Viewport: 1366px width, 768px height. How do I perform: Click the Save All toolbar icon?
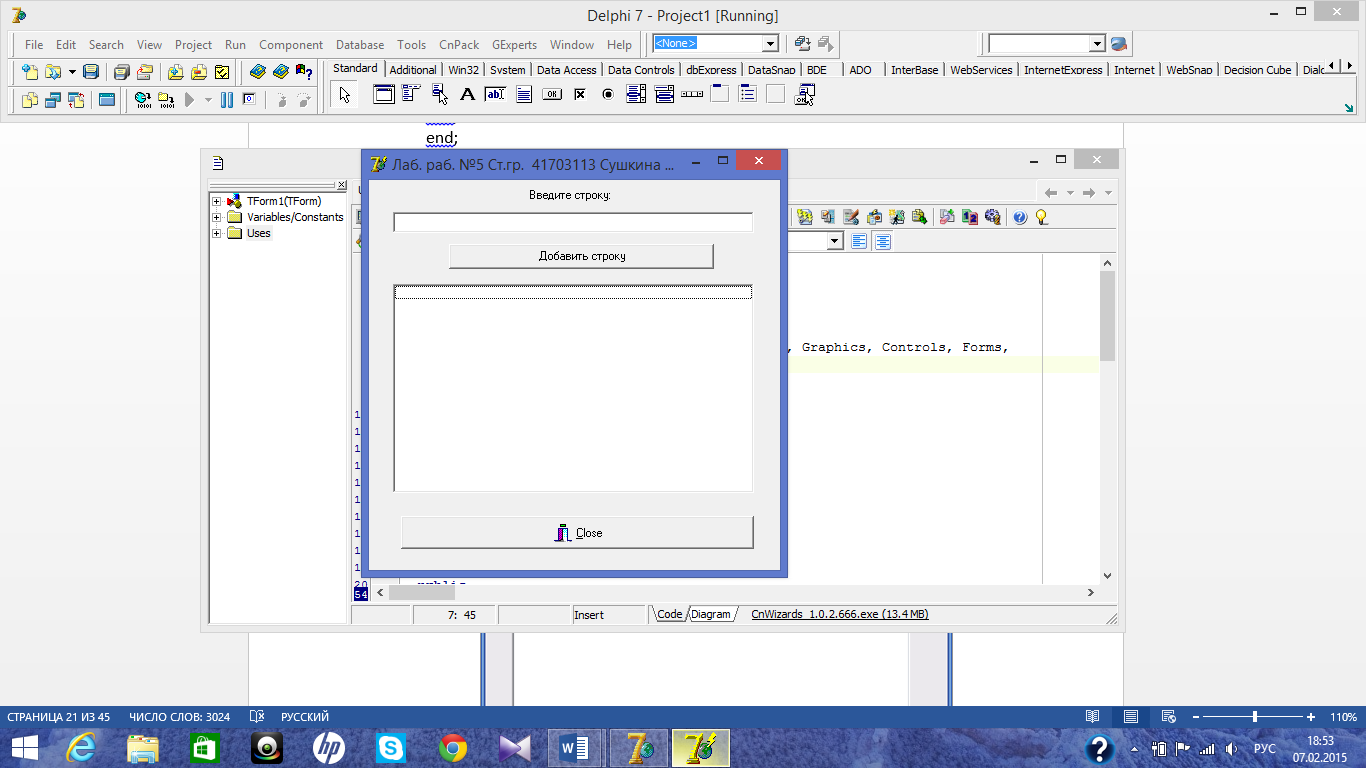[x=121, y=72]
